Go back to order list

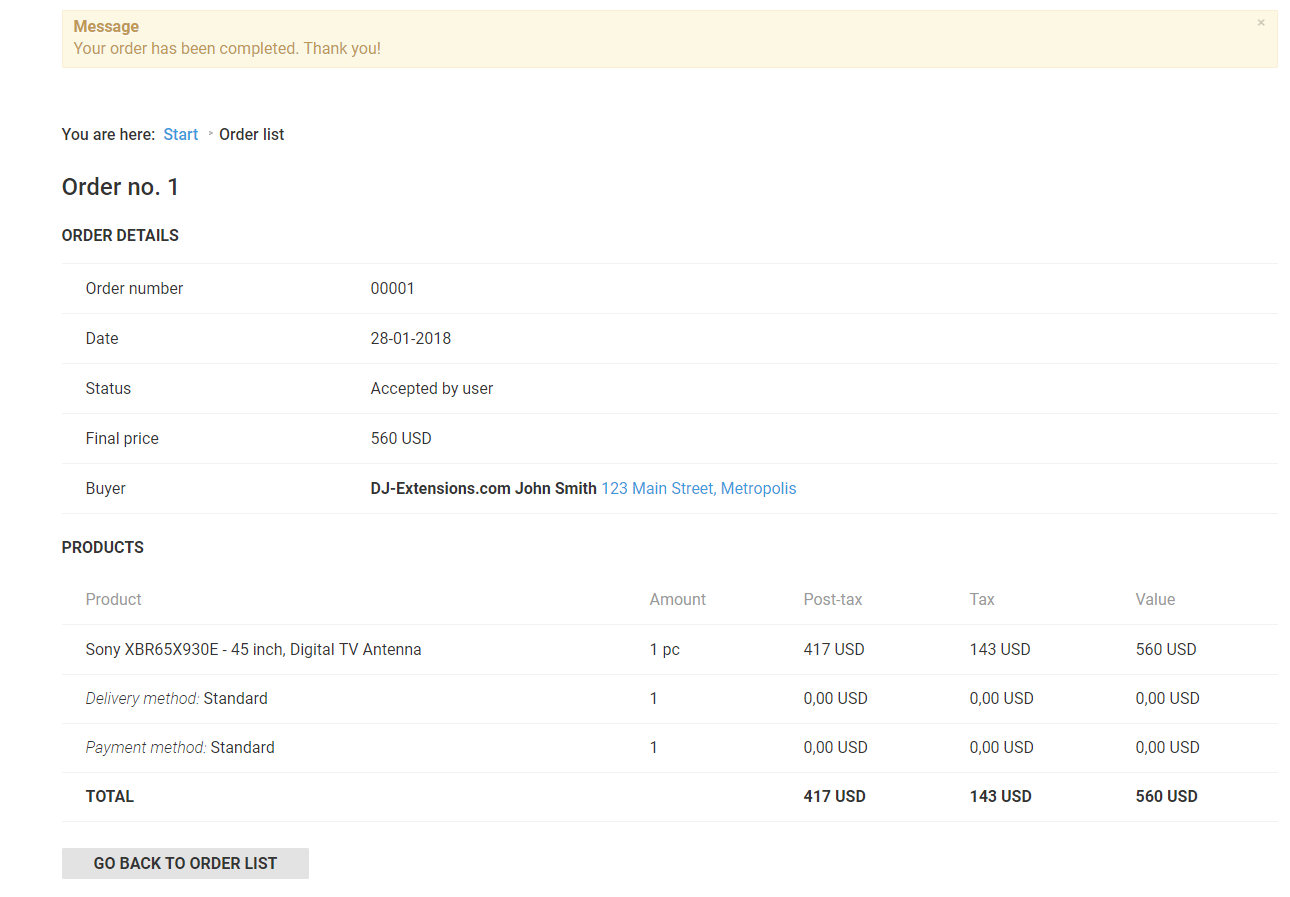[185, 863]
